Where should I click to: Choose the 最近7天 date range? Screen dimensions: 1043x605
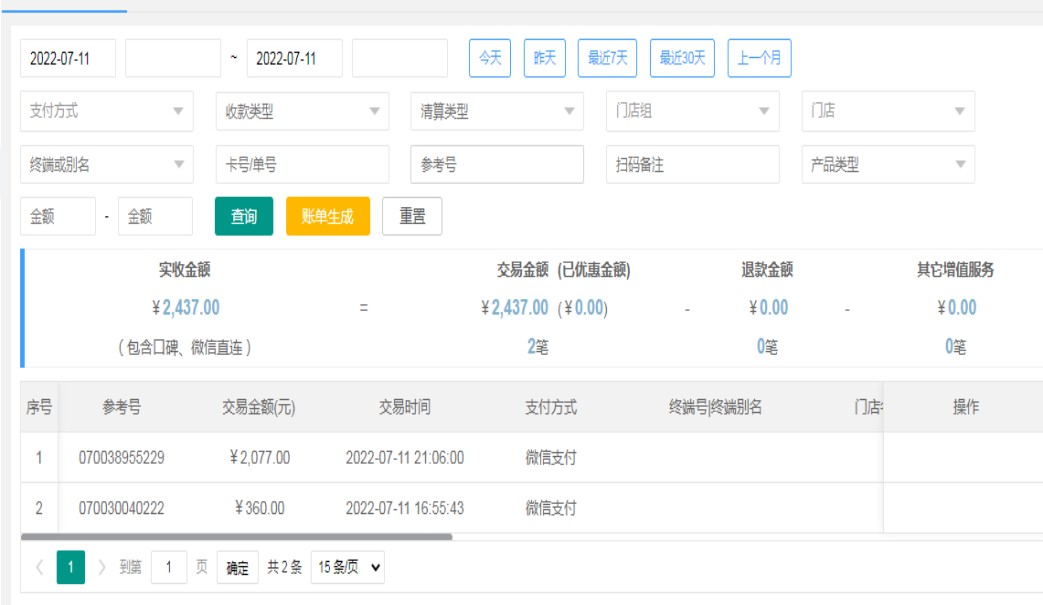(x=607, y=58)
